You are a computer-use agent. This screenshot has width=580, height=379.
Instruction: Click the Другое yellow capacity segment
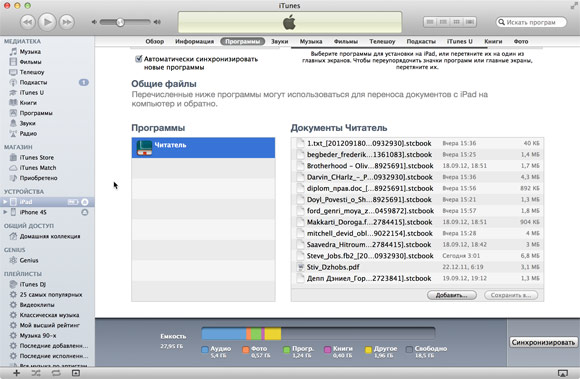(273, 334)
